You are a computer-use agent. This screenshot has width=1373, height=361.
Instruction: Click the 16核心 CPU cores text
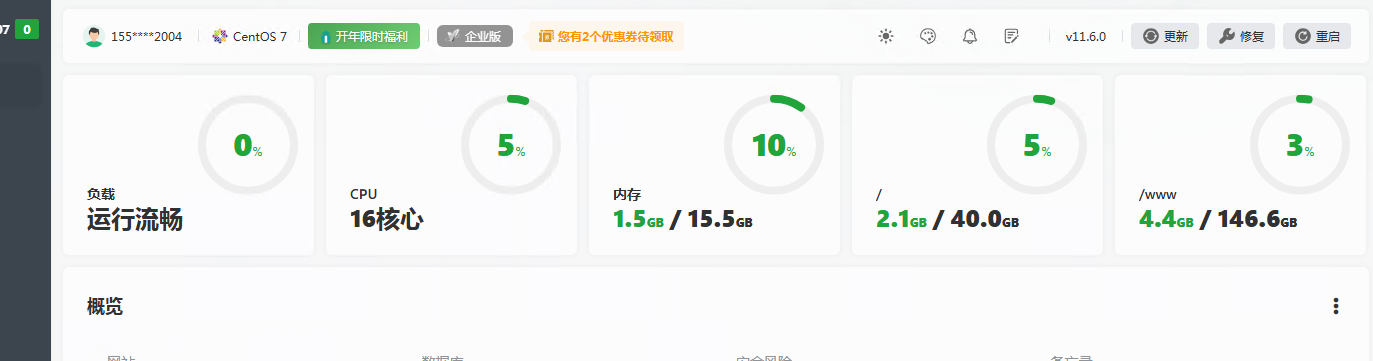387,220
